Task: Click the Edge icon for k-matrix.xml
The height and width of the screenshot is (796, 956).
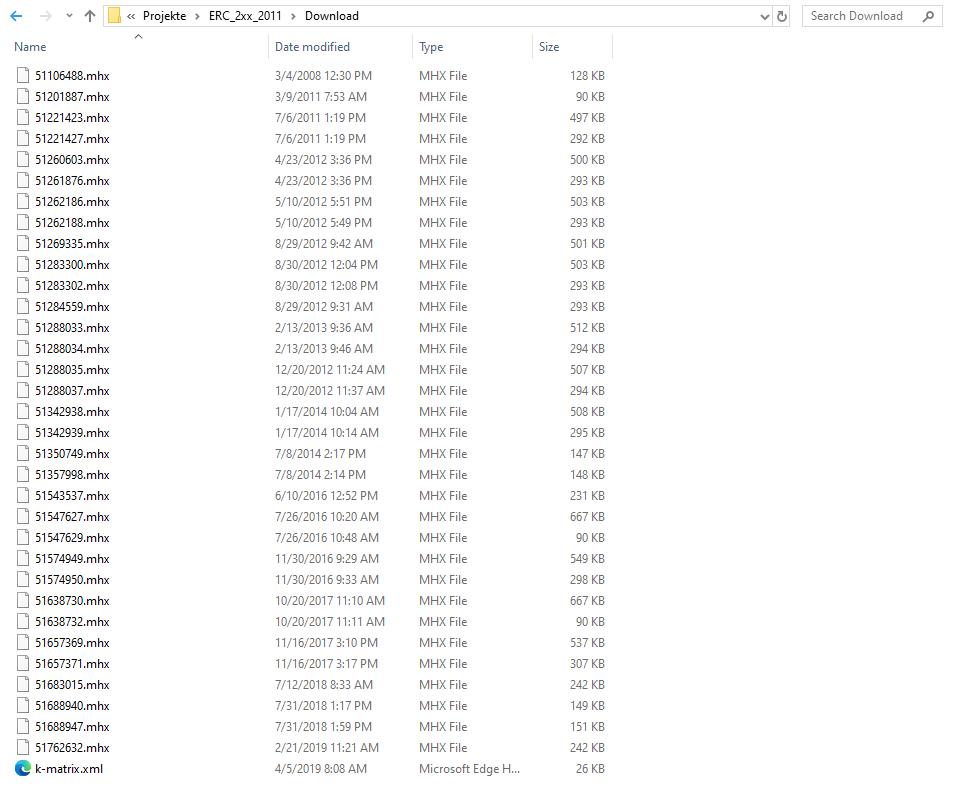Action: click(x=23, y=769)
